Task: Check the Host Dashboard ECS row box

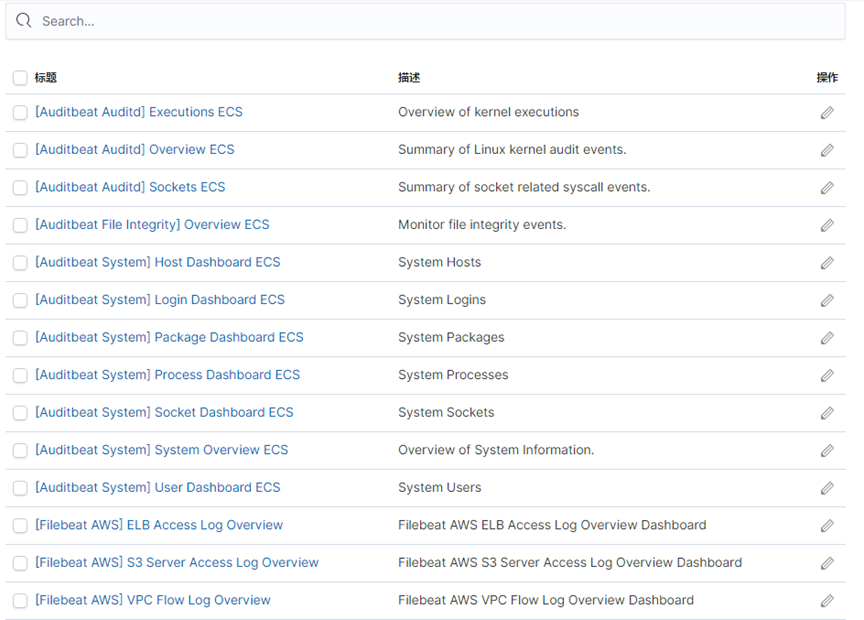Action: [20, 262]
